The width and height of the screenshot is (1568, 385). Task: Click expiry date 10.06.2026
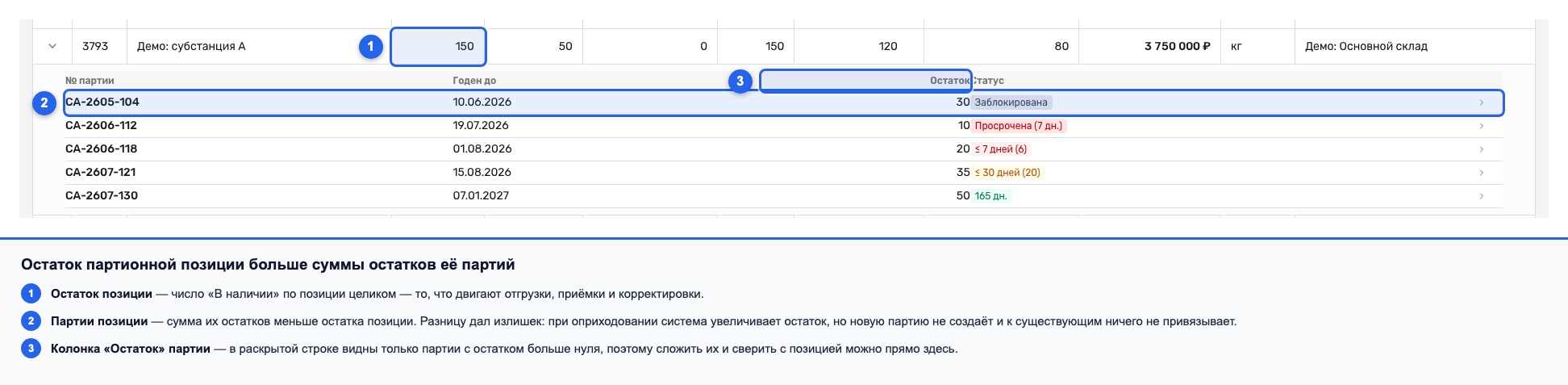click(x=482, y=102)
